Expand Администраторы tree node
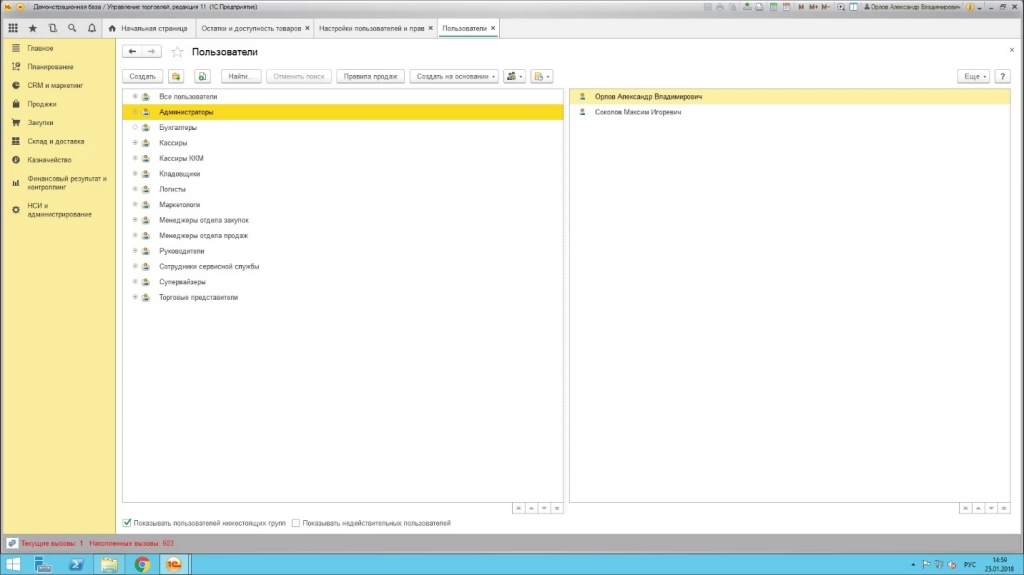Screen dimensions: 1024x575 (135, 112)
